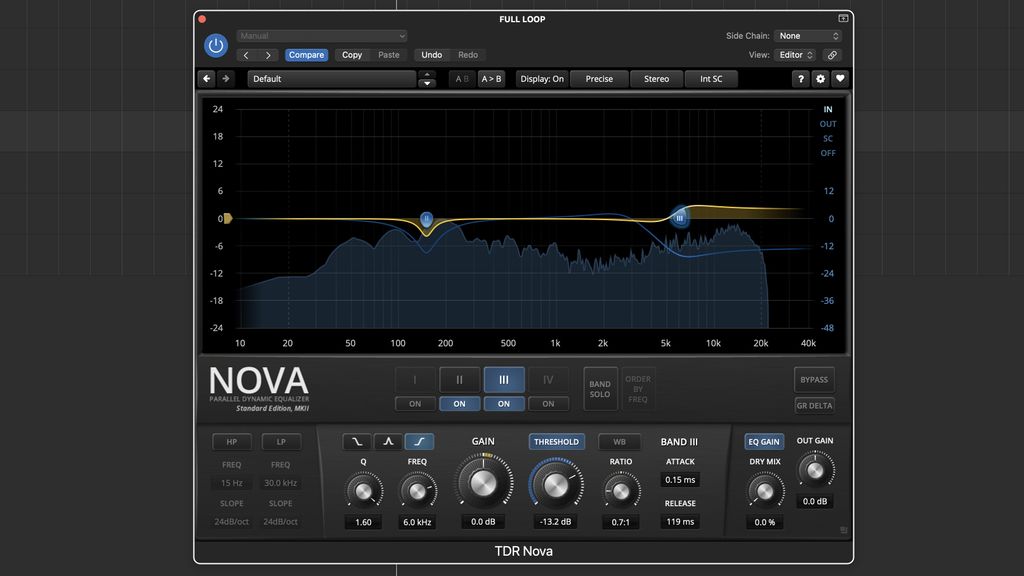The height and width of the screenshot is (576, 1024).
Task: Click band II node on graph
Action: (x=426, y=219)
